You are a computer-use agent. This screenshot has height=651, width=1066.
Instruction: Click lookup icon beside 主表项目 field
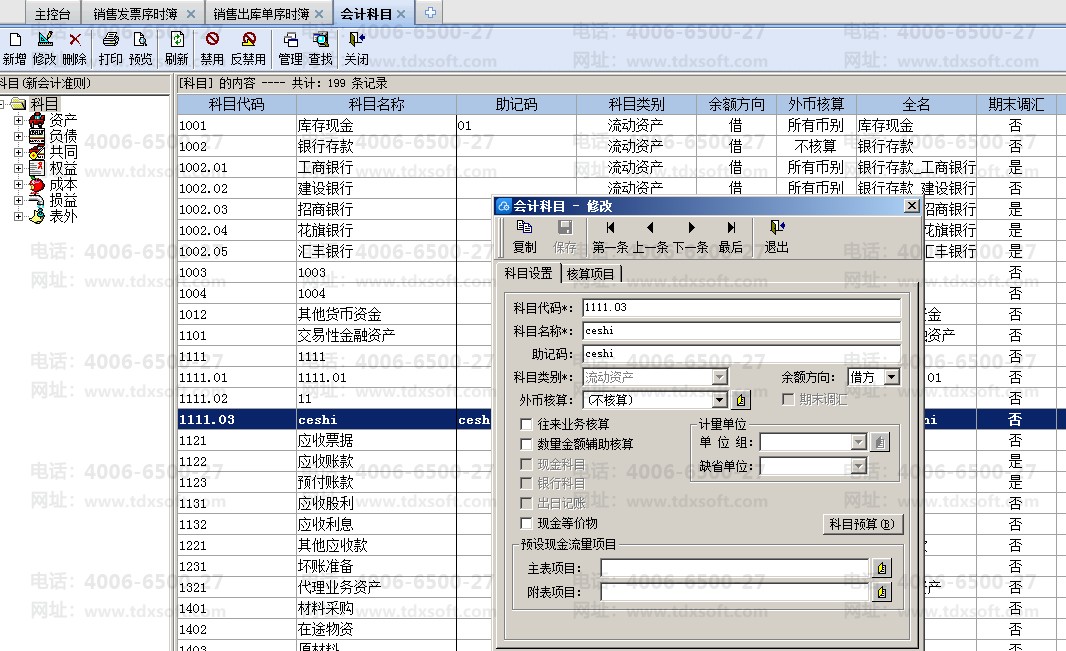click(882, 567)
